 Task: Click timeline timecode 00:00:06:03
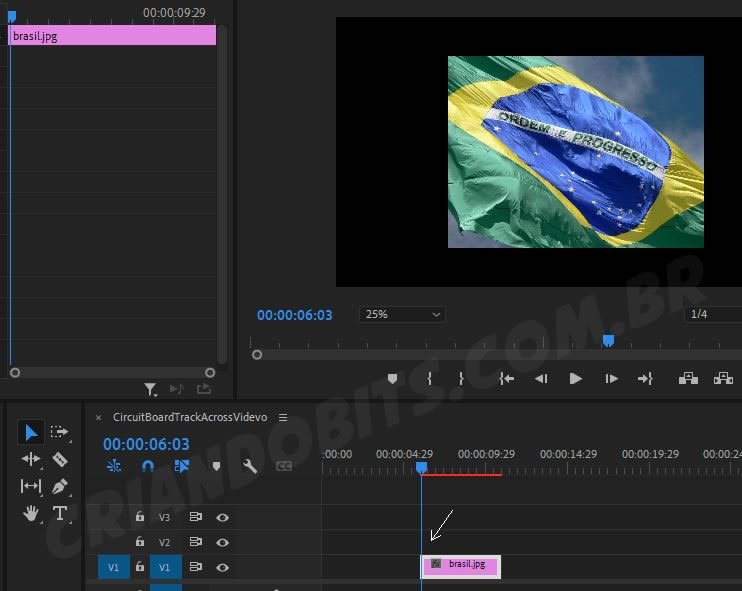coord(146,444)
